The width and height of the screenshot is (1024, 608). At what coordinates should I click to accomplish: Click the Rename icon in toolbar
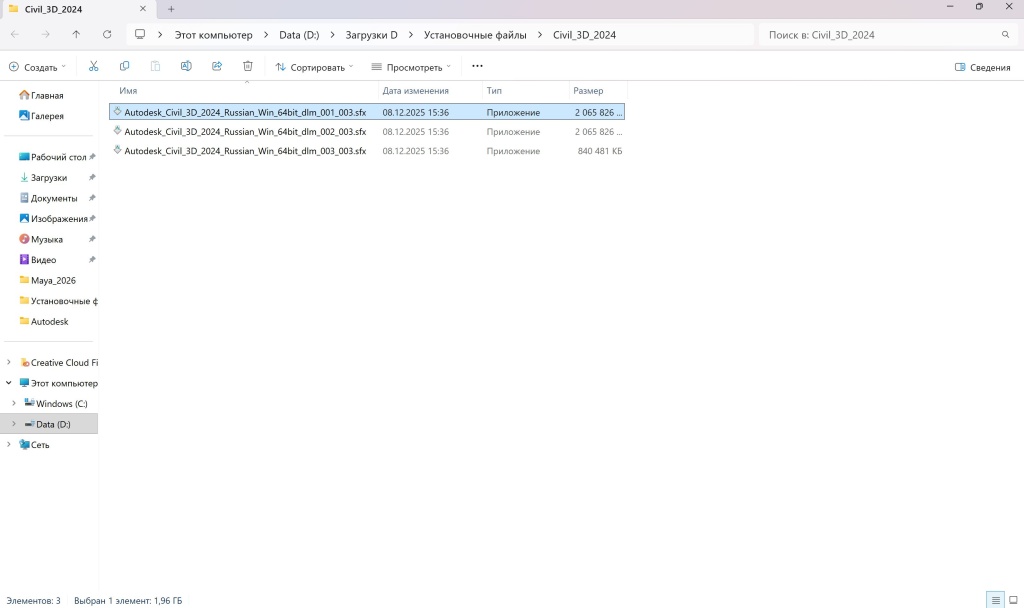186,67
